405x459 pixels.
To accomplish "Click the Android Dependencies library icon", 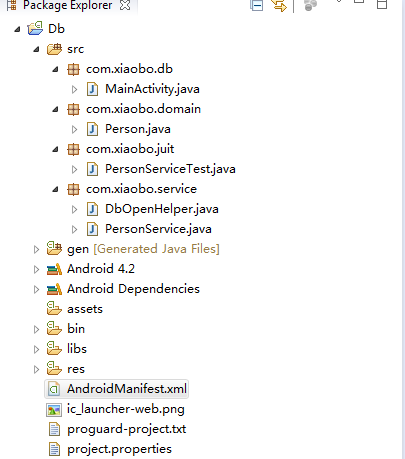I will [54, 289].
